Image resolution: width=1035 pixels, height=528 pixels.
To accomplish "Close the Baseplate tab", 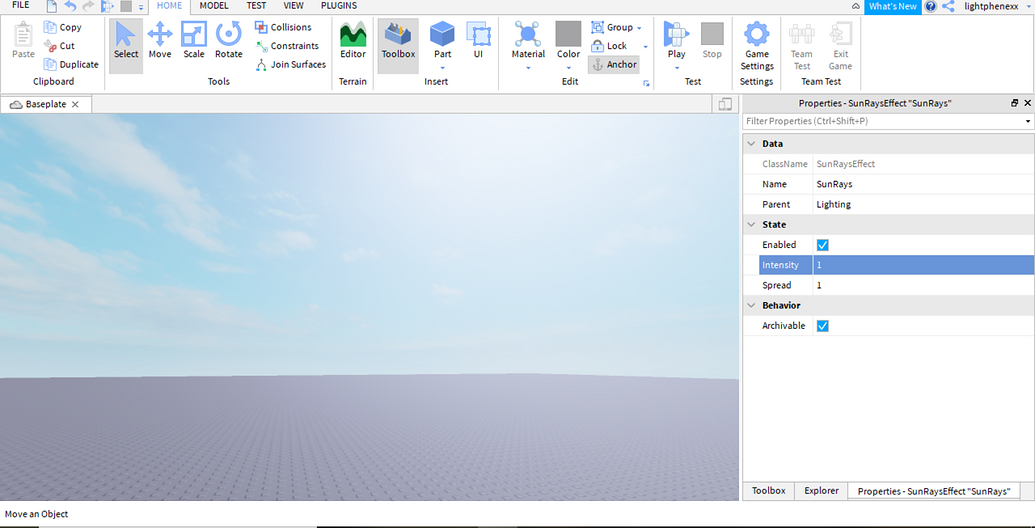I will 75,104.
